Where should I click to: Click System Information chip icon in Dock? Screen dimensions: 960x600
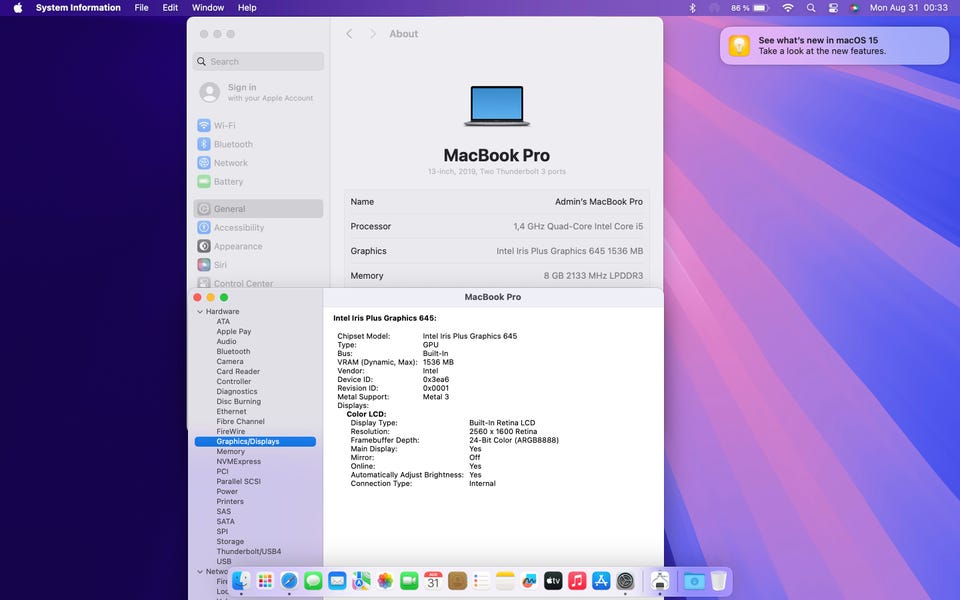coord(659,580)
